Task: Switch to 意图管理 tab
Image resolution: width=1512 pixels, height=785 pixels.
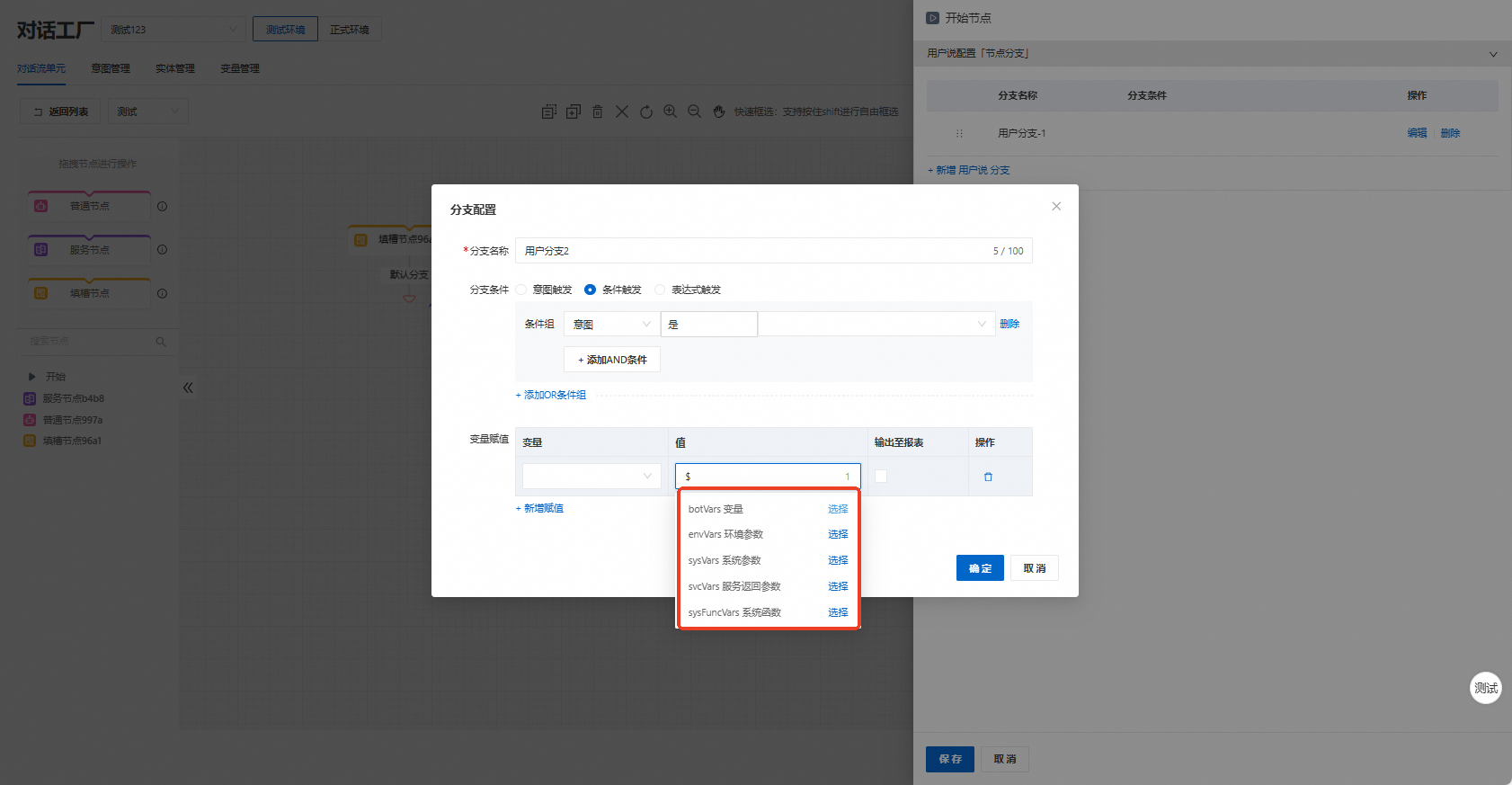Action: pos(111,68)
